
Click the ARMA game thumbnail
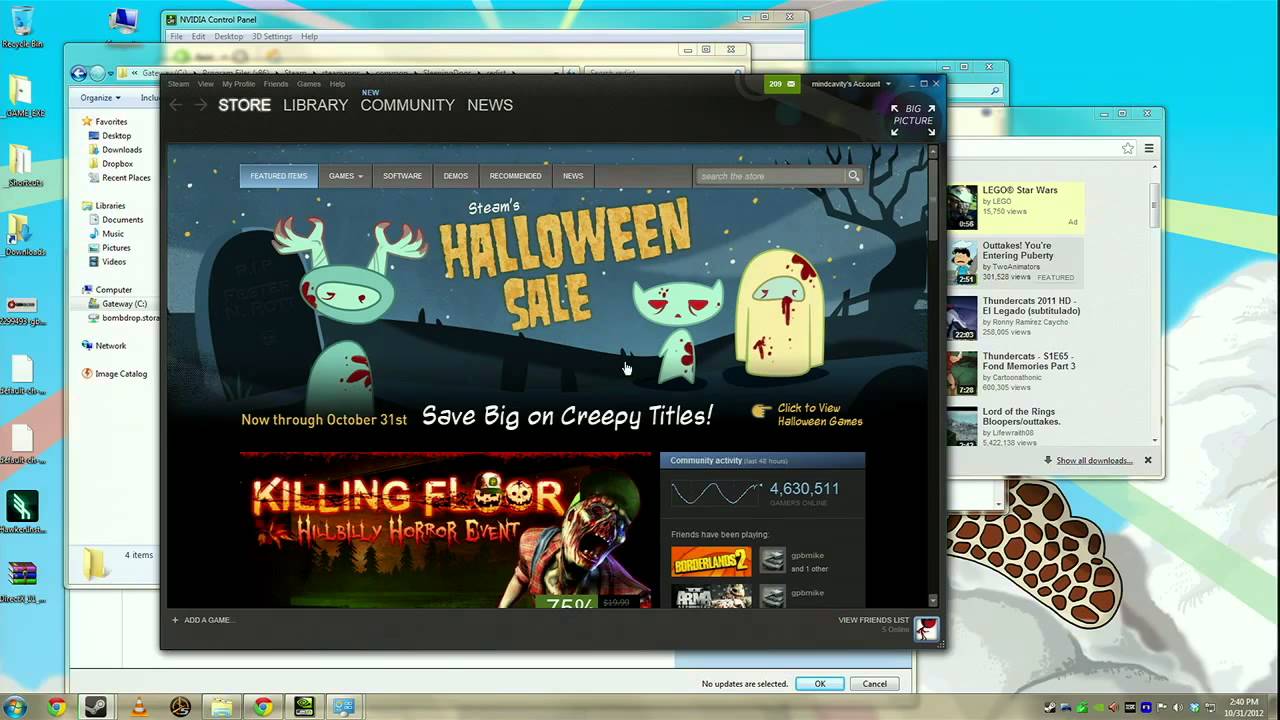[711, 596]
